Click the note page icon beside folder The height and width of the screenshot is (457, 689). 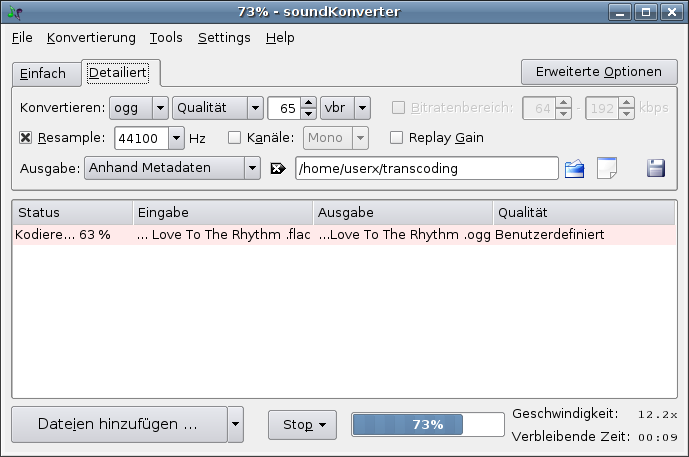coord(607,168)
